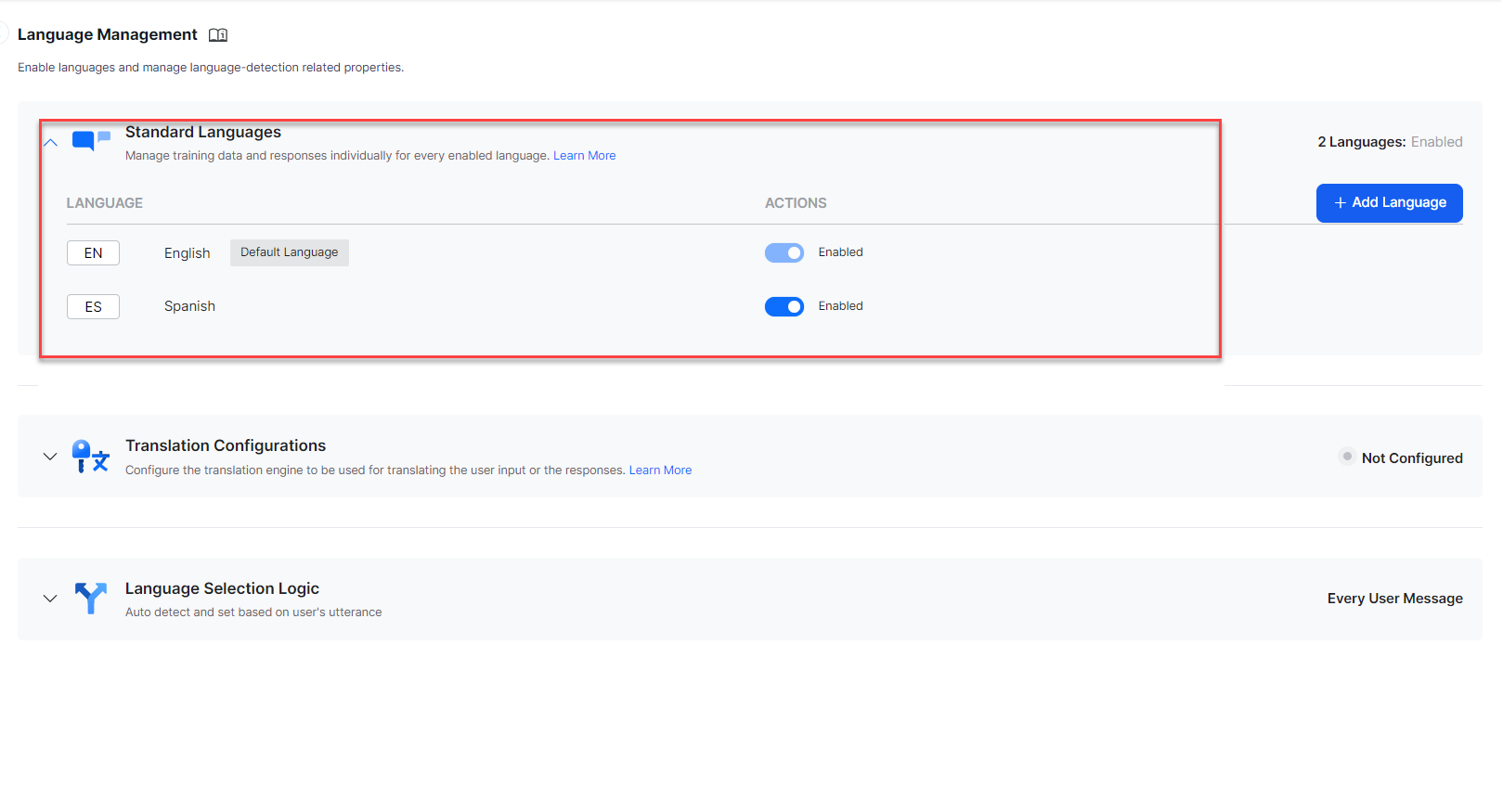Viewport: 1503px width, 812px height.
Task: Select the Spanish language row name
Action: point(189,306)
